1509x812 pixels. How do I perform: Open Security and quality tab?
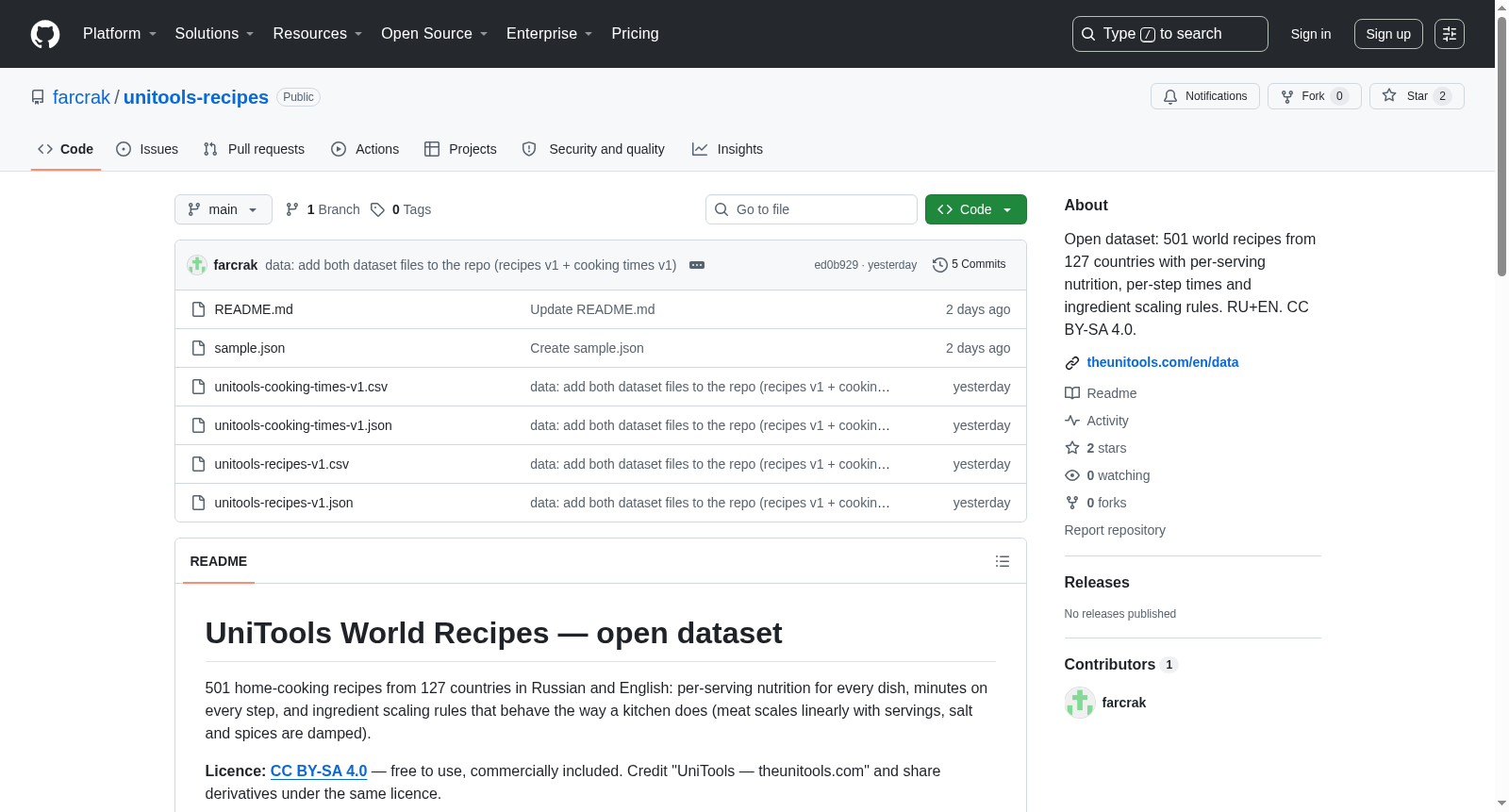coord(593,149)
